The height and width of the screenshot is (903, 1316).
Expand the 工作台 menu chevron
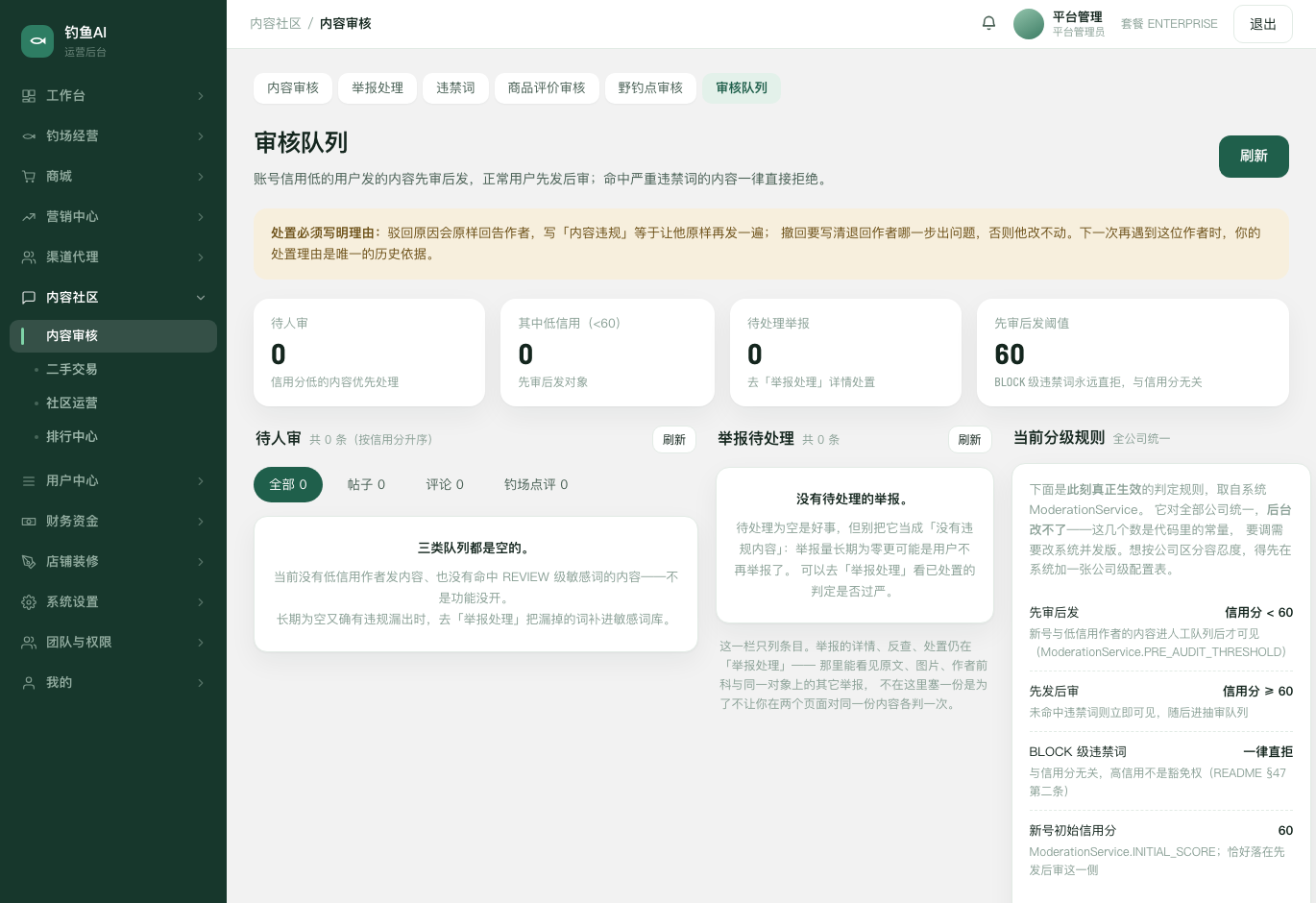click(201, 96)
